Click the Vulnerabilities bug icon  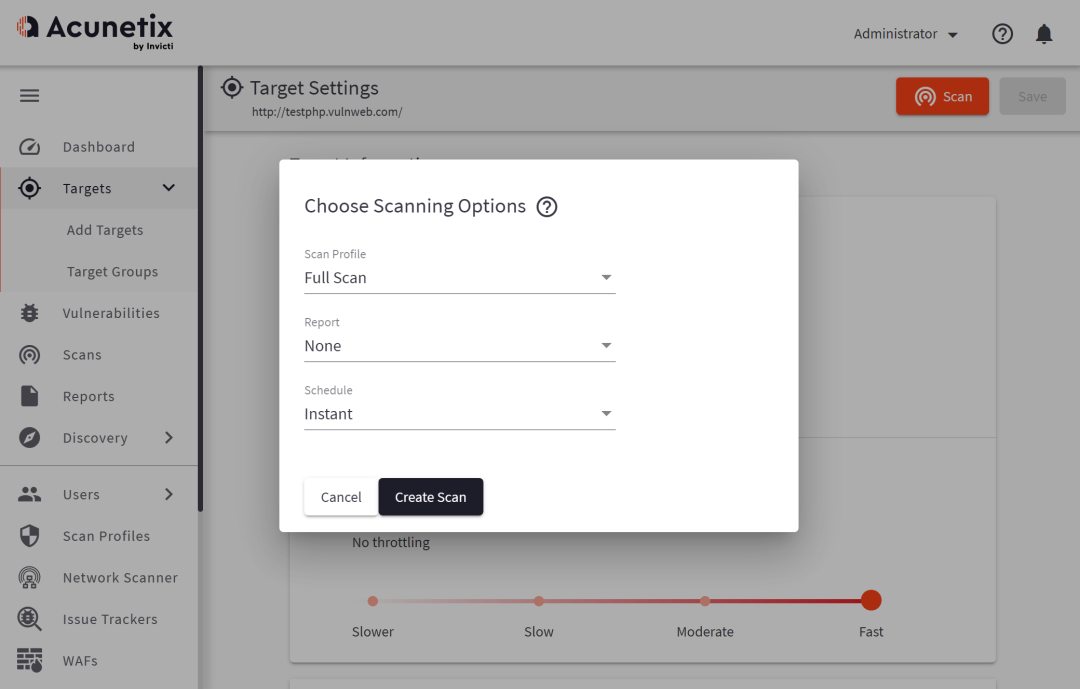30,313
